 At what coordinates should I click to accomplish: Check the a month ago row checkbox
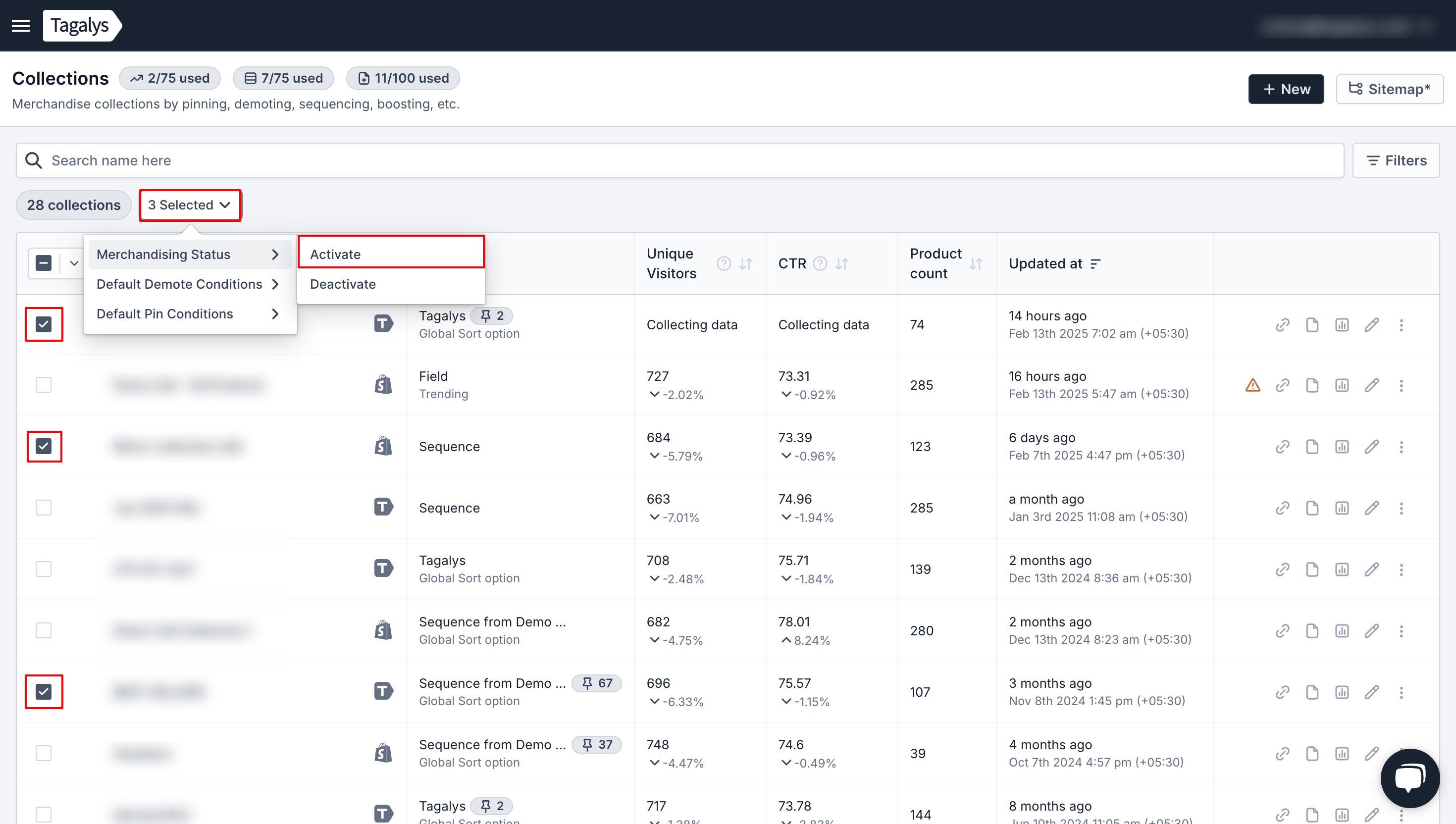[44, 508]
